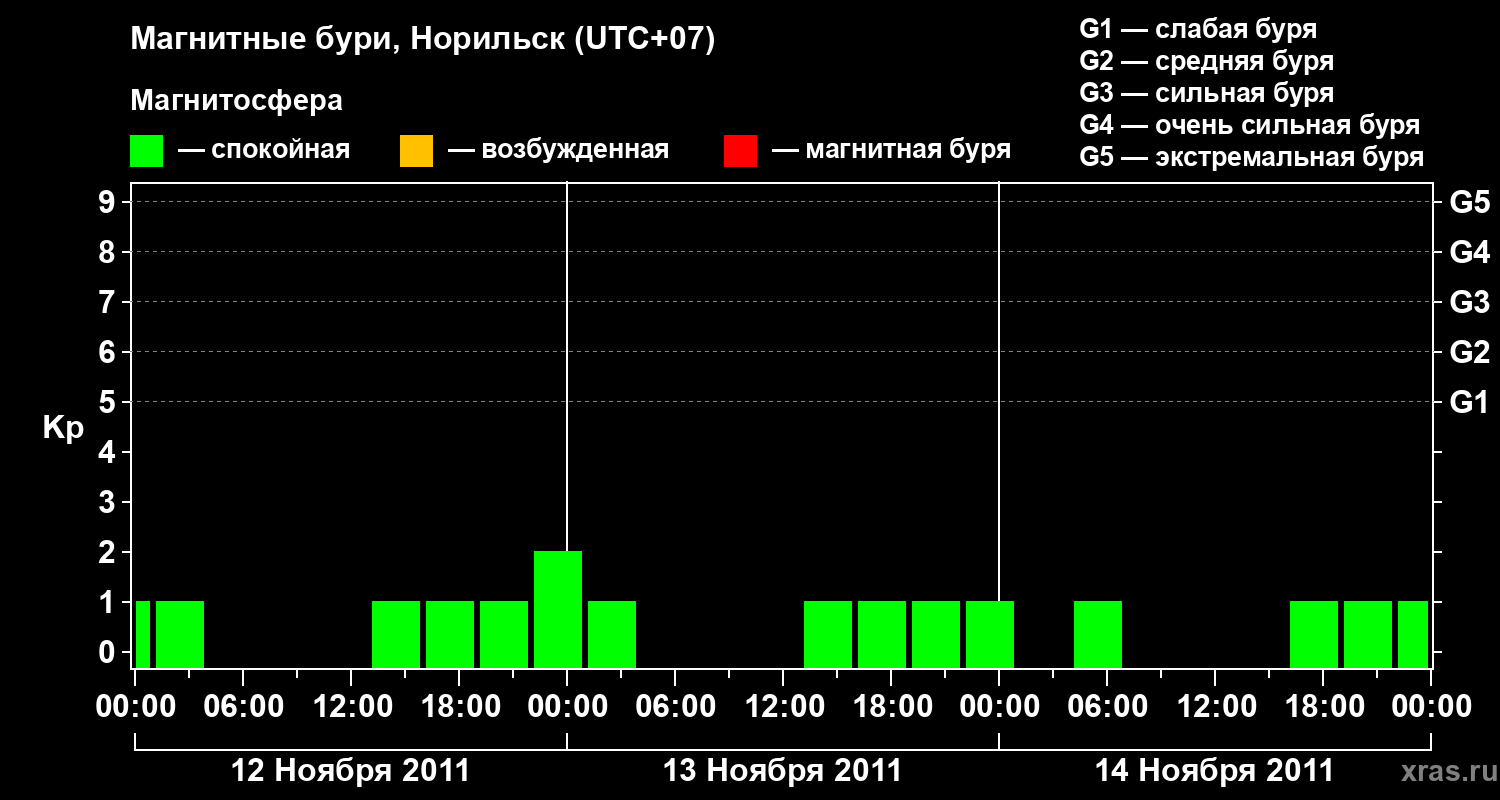Select the 'G2 — средняя буря' legend line
1500x800 pixels.
pos(1207,61)
